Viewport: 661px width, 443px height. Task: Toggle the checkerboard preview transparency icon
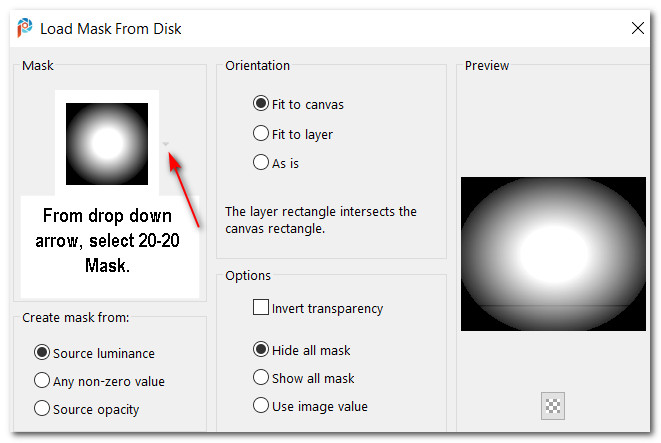(x=553, y=406)
